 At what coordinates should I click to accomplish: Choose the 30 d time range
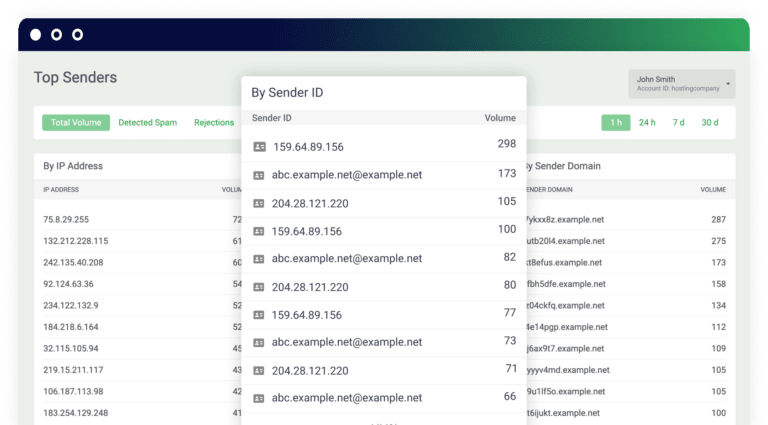click(709, 123)
